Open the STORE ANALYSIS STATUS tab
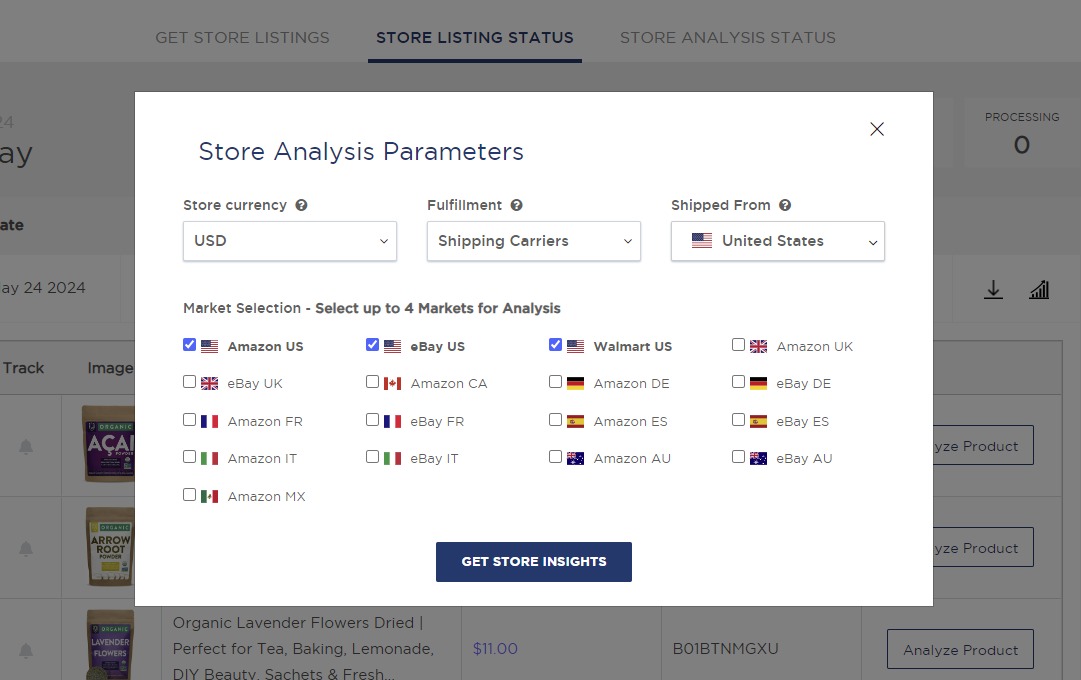This screenshot has height=680, width=1081. click(x=727, y=37)
